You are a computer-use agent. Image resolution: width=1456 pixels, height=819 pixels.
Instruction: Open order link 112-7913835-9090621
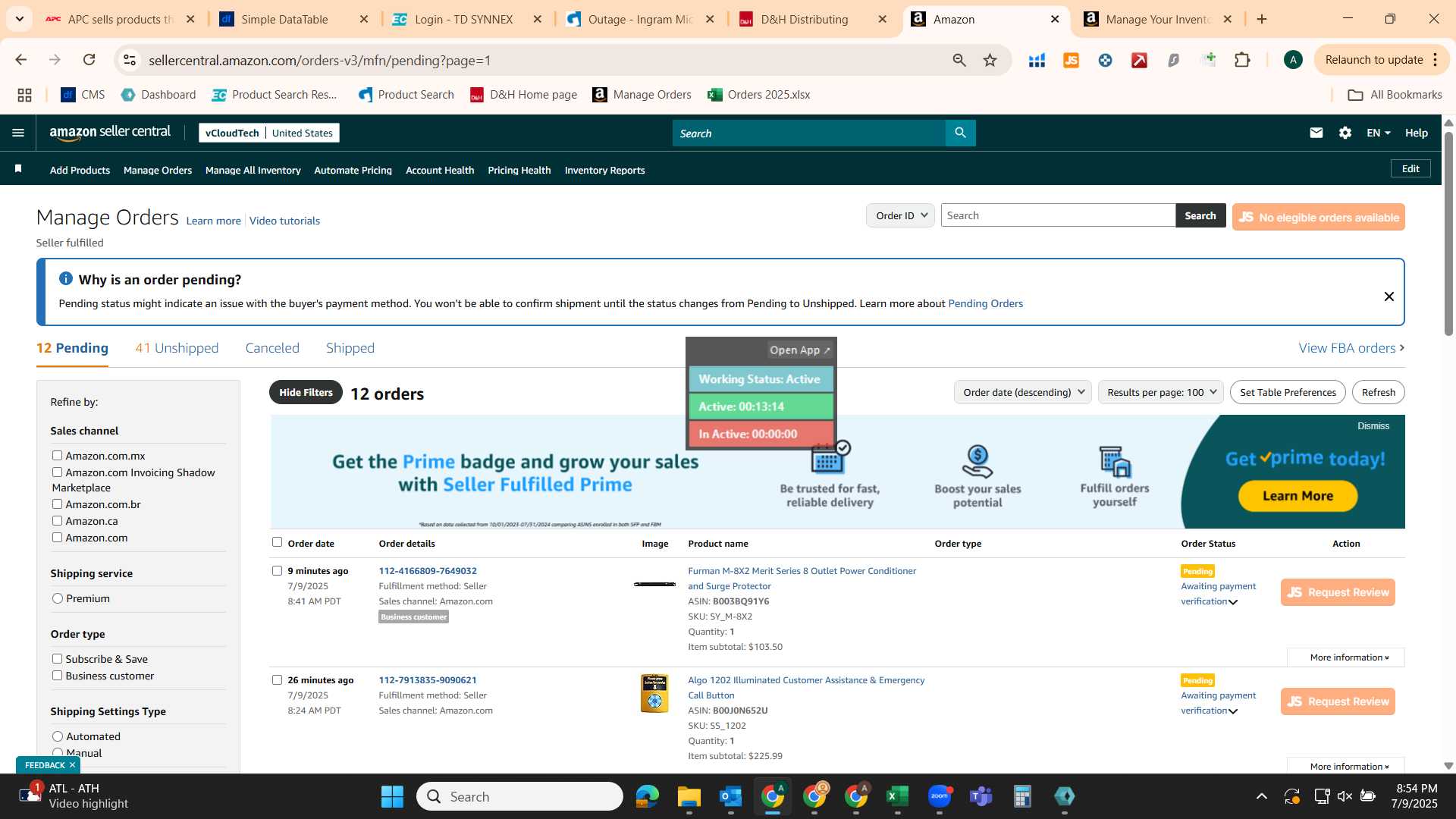(x=428, y=680)
